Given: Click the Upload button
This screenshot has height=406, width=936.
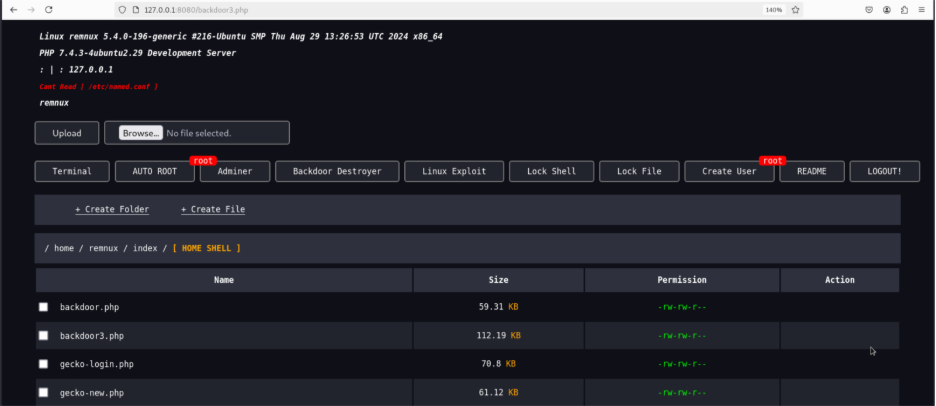Looking at the screenshot, I should click(67, 133).
